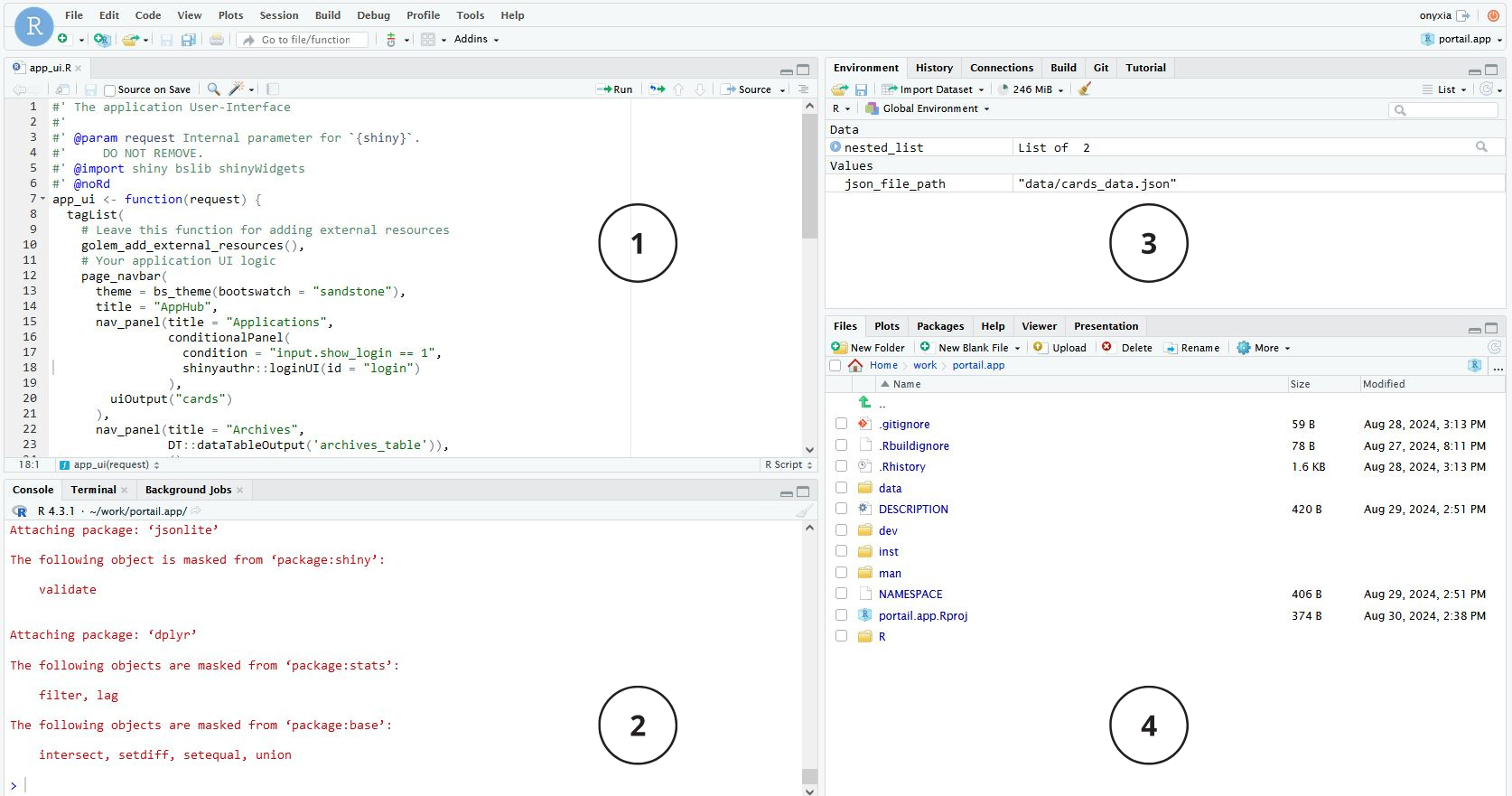Select the .gitignore file checkbox
This screenshot has width=1512, height=796.
[x=841, y=424]
